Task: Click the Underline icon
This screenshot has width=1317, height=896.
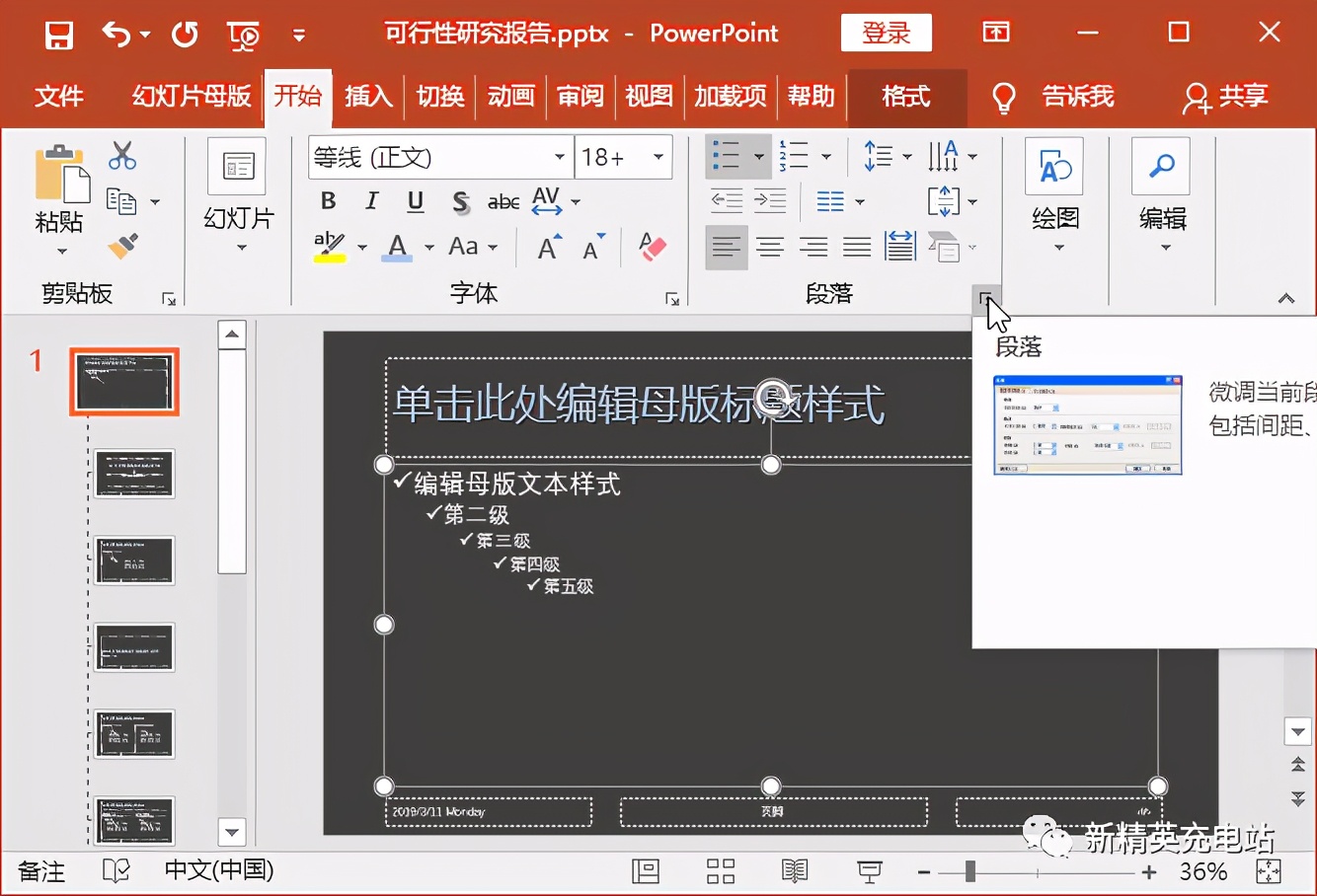Action: (415, 200)
